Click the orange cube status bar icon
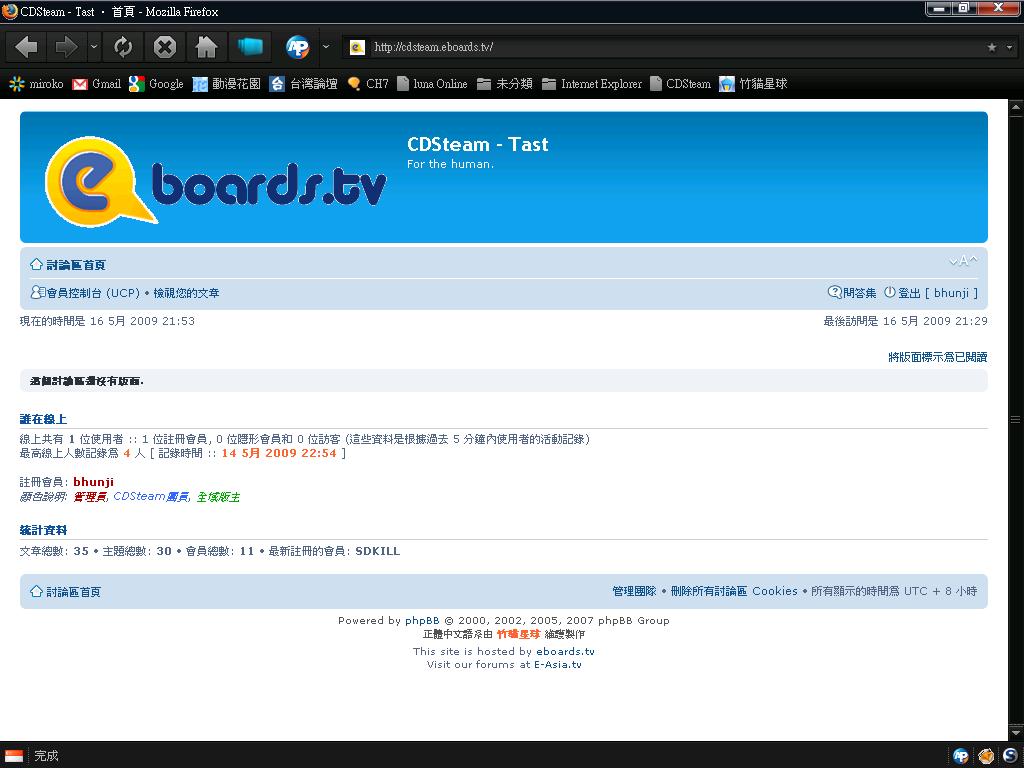This screenshot has width=1024, height=768. tap(985, 756)
